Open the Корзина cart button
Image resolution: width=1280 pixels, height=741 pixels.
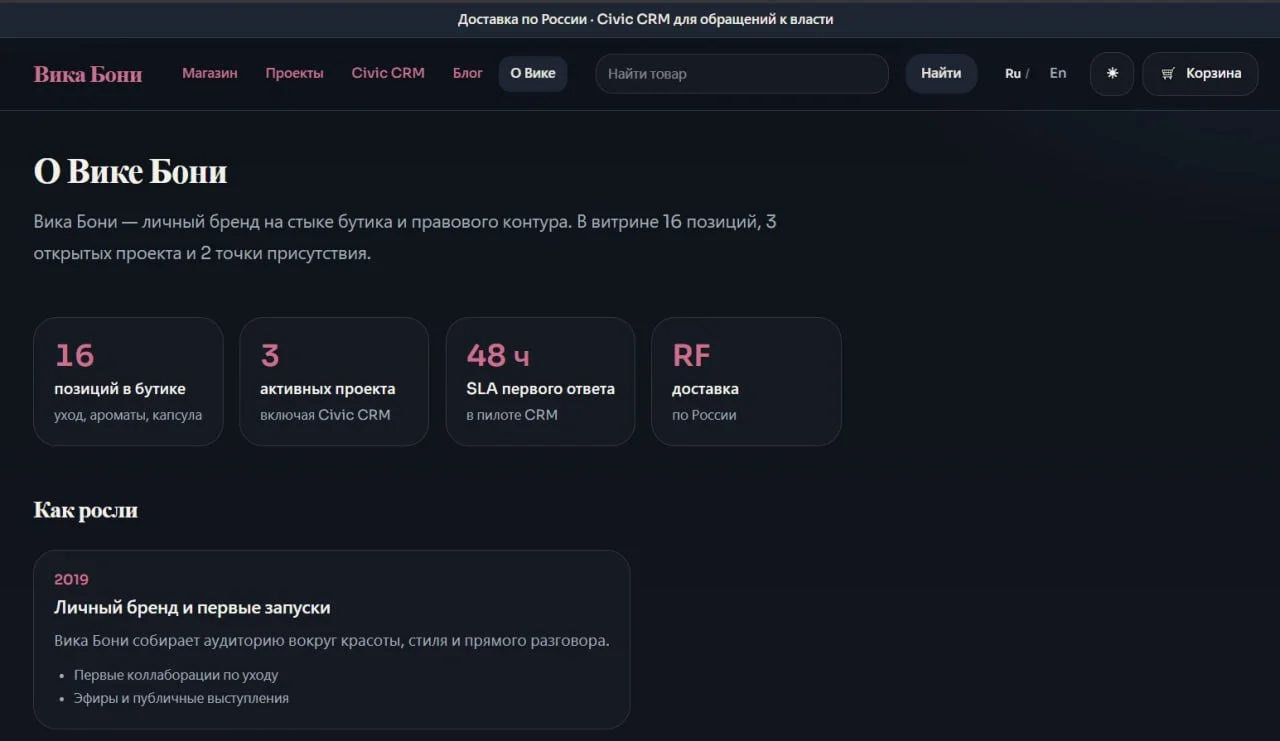[1200, 74]
